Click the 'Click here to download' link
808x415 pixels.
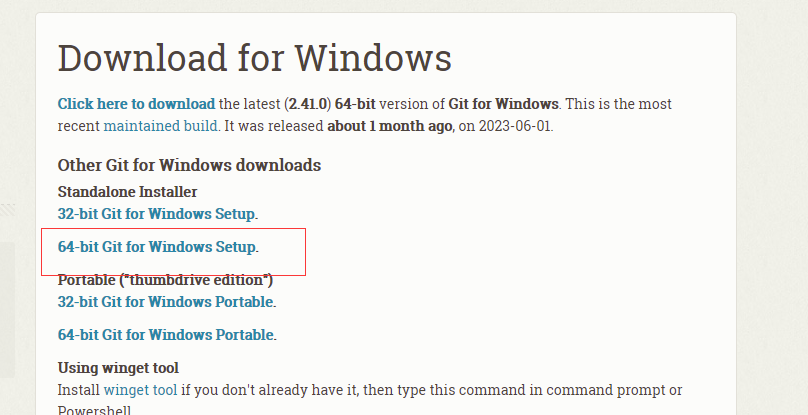coord(136,104)
